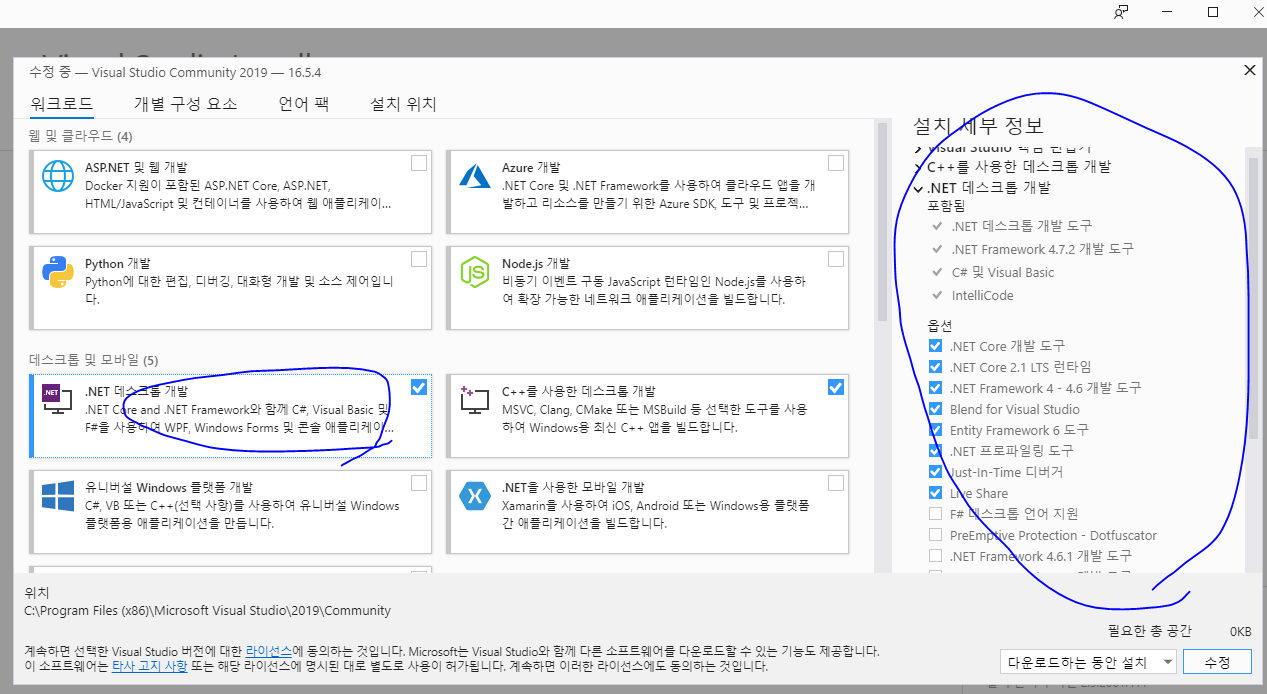Click the ASP.NET globe icon
This screenshot has width=1267, height=694.
[x=59, y=177]
